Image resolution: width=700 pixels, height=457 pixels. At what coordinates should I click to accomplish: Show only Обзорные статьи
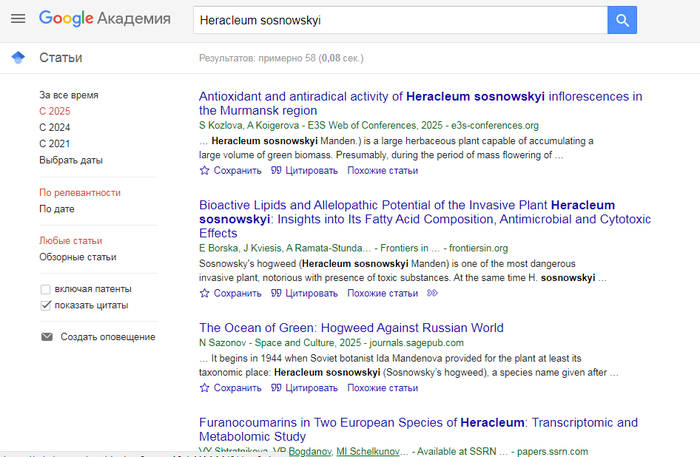point(77,257)
